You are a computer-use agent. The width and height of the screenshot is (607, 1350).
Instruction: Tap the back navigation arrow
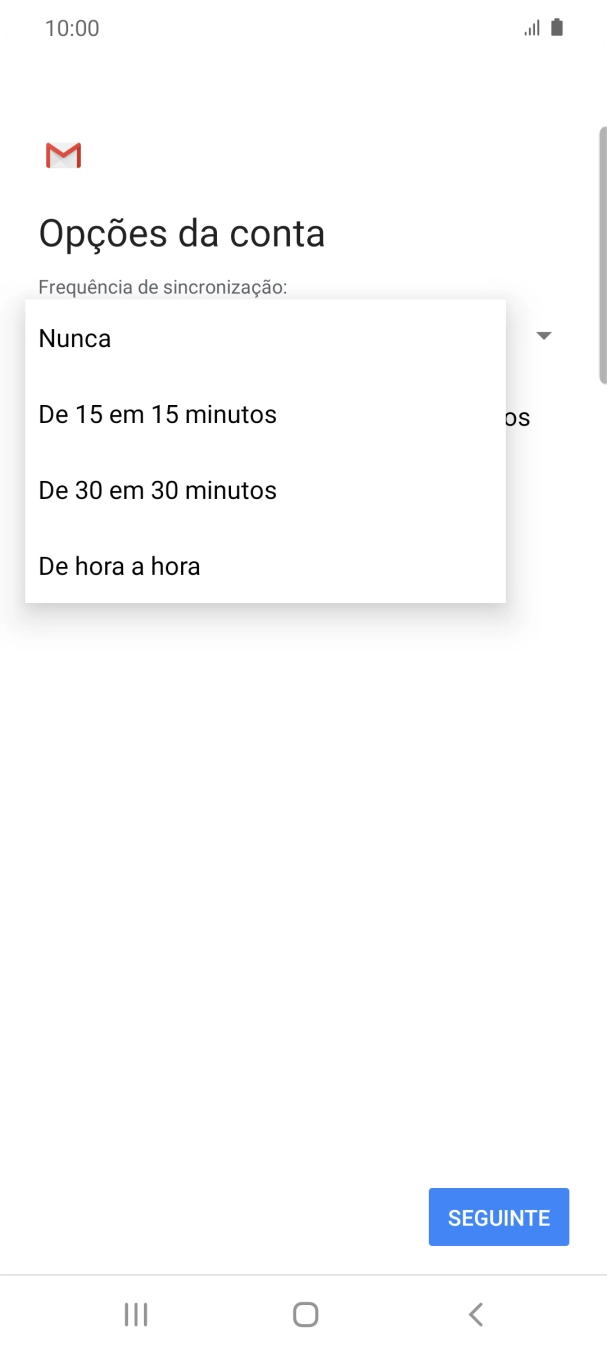(x=475, y=1314)
